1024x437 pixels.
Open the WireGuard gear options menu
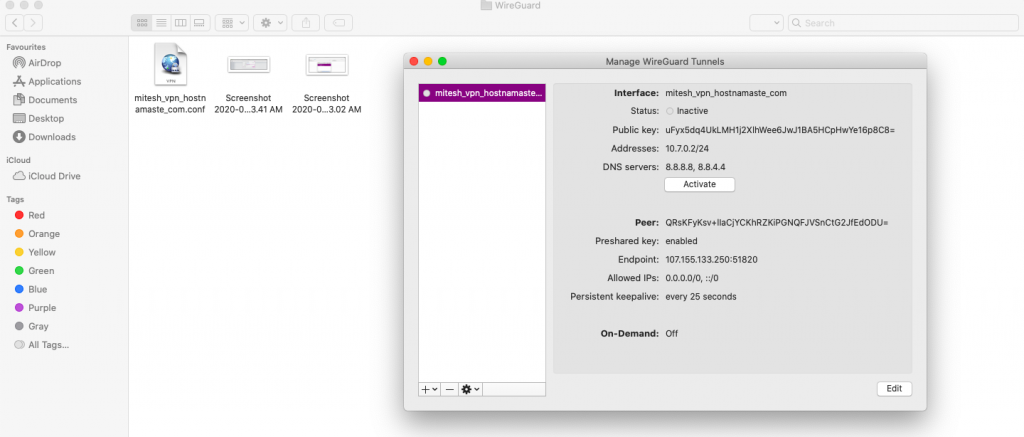click(x=470, y=389)
